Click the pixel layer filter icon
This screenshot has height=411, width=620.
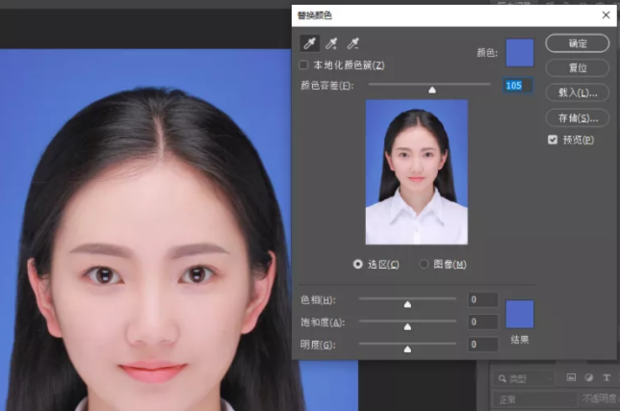pyautogui.click(x=571, y=378)
